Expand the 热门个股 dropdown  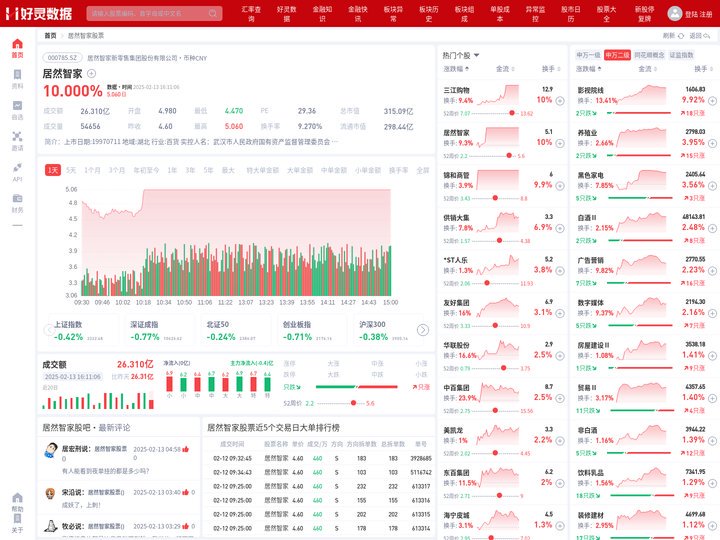pyautogui.click(x=461, y=56)
